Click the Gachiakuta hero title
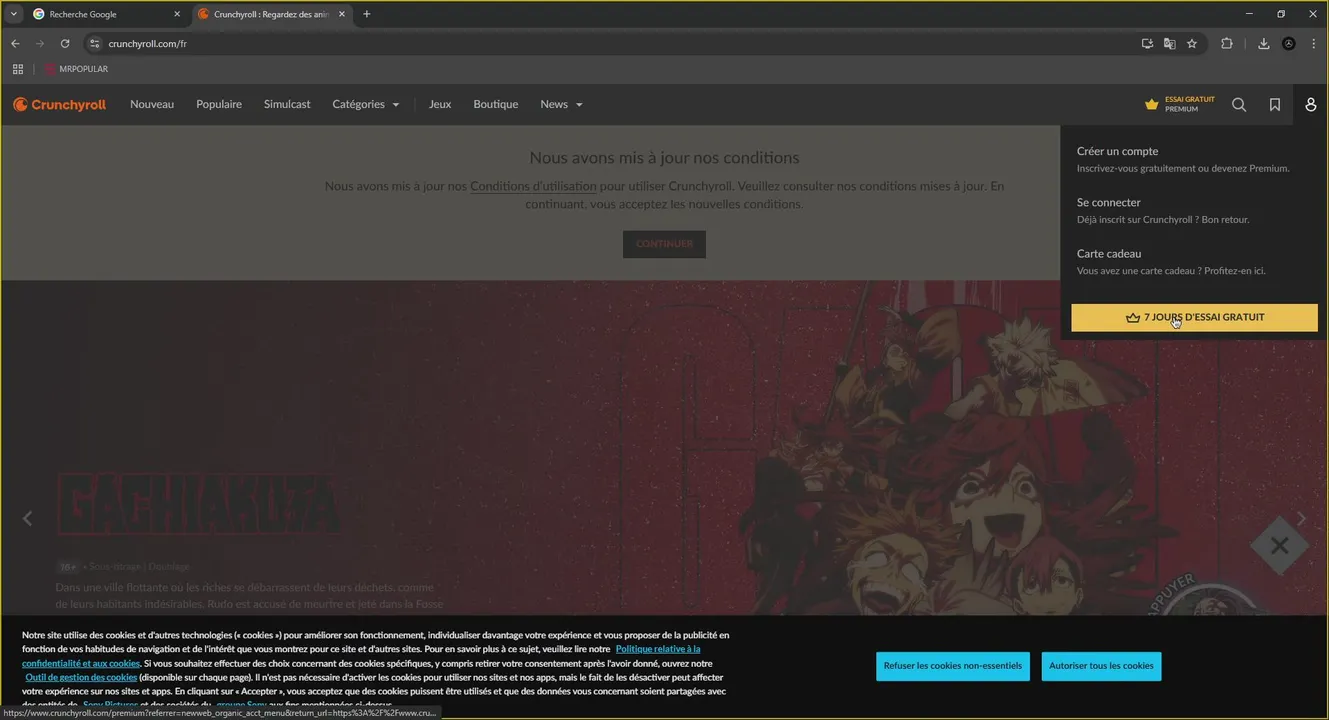The height and width of the screenshot is (720, 1329). pos(198,504)
